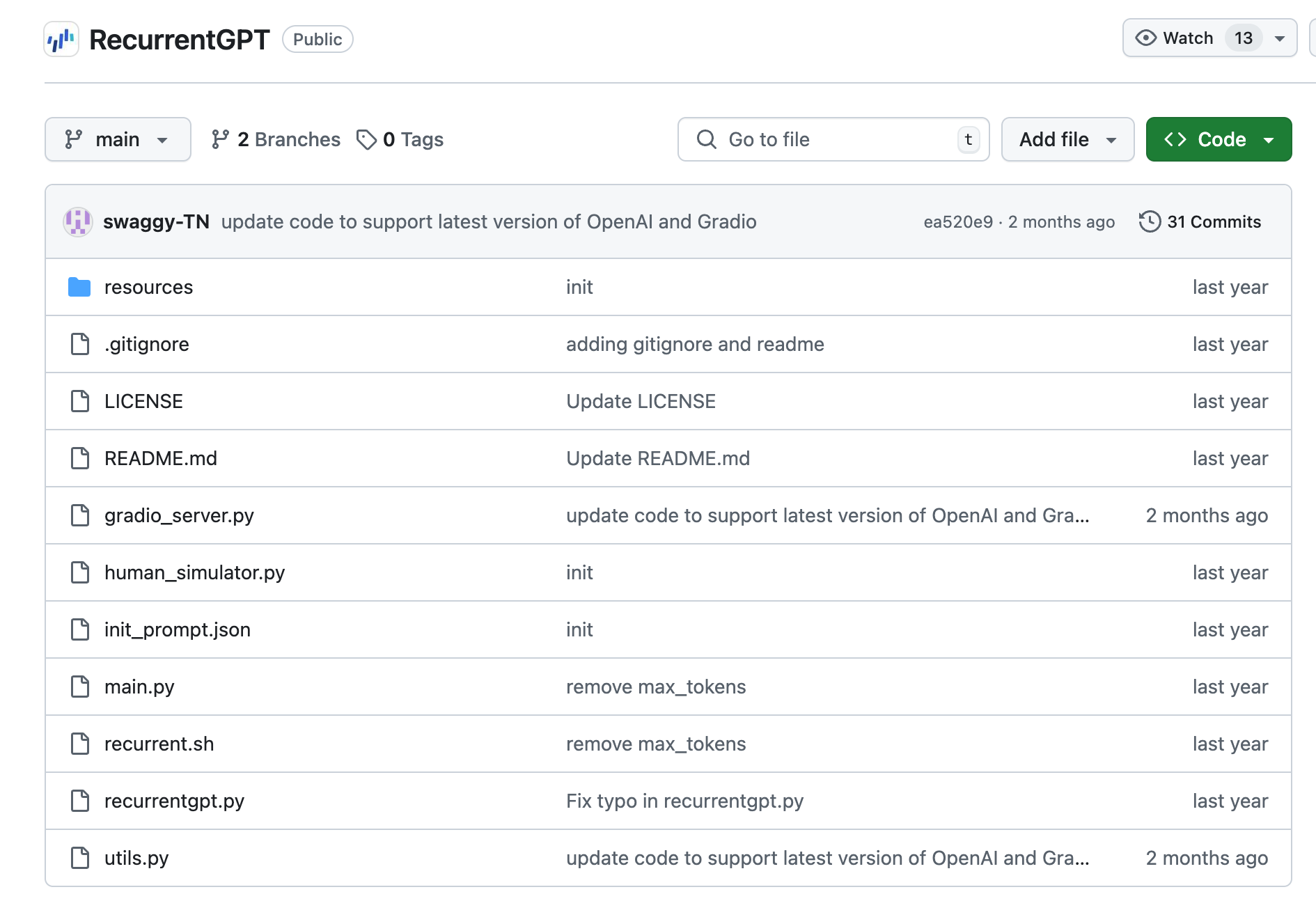
Task: Click the Public visibility badge
Action: tap(318, 39)
